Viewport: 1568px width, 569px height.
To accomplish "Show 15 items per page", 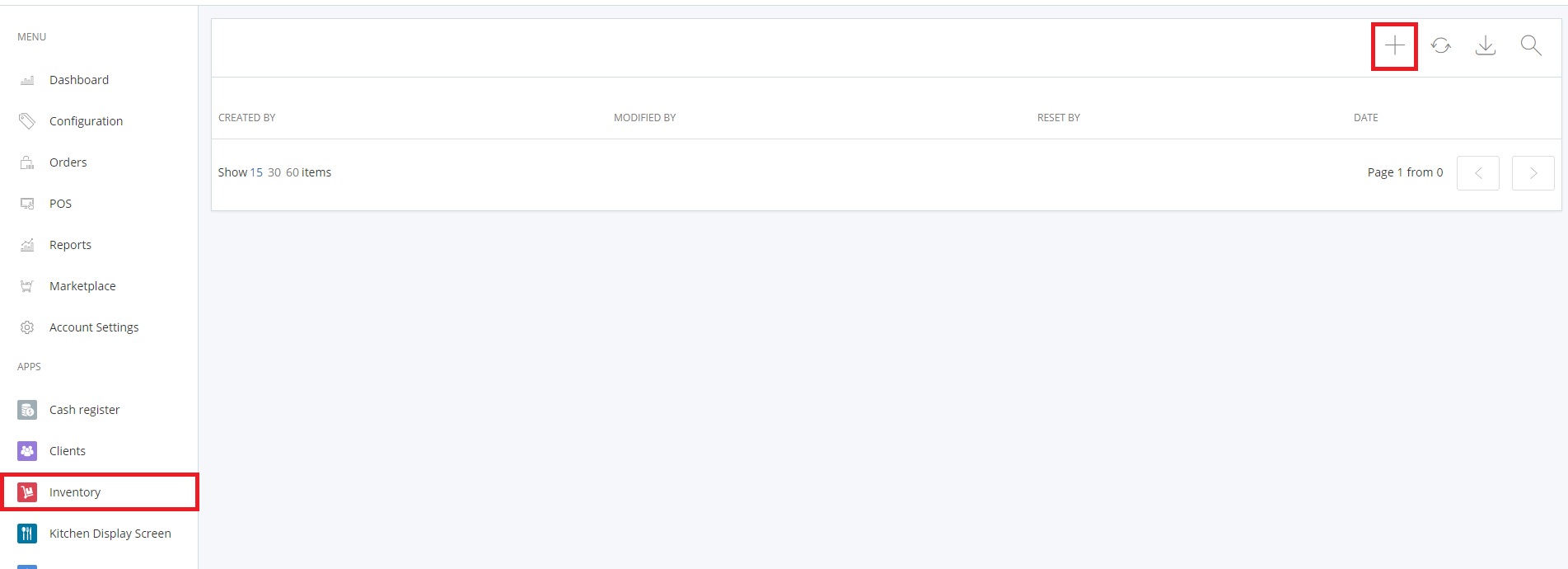I will pyautogui.click(x=256, y=172).
